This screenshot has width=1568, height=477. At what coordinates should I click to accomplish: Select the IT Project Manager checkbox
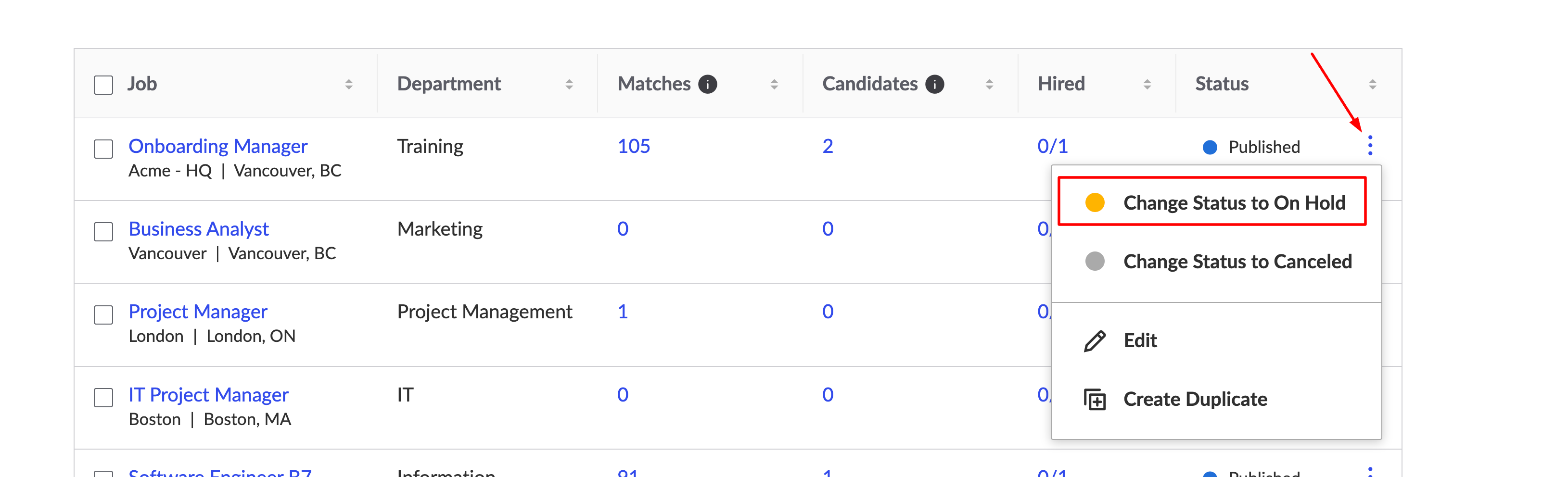[103, 397]
